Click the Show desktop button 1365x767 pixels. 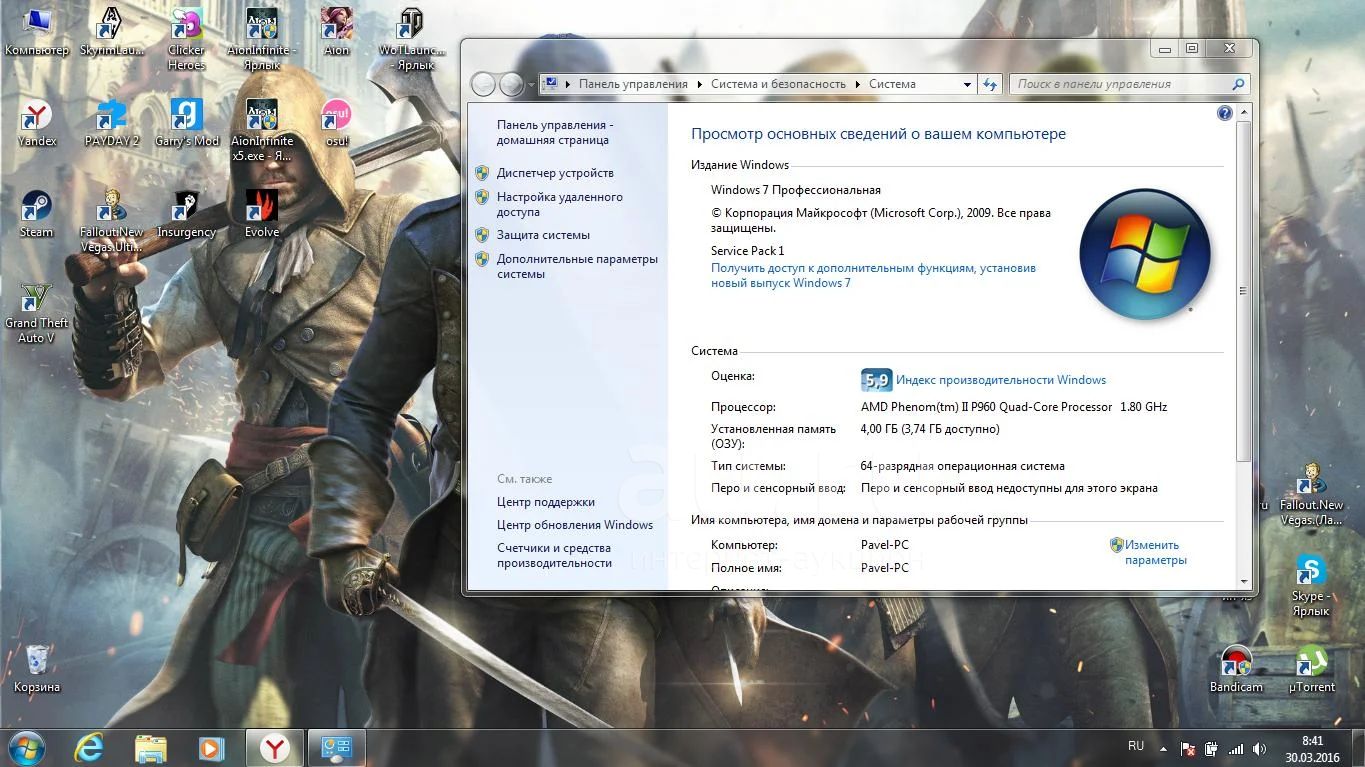1358,748
